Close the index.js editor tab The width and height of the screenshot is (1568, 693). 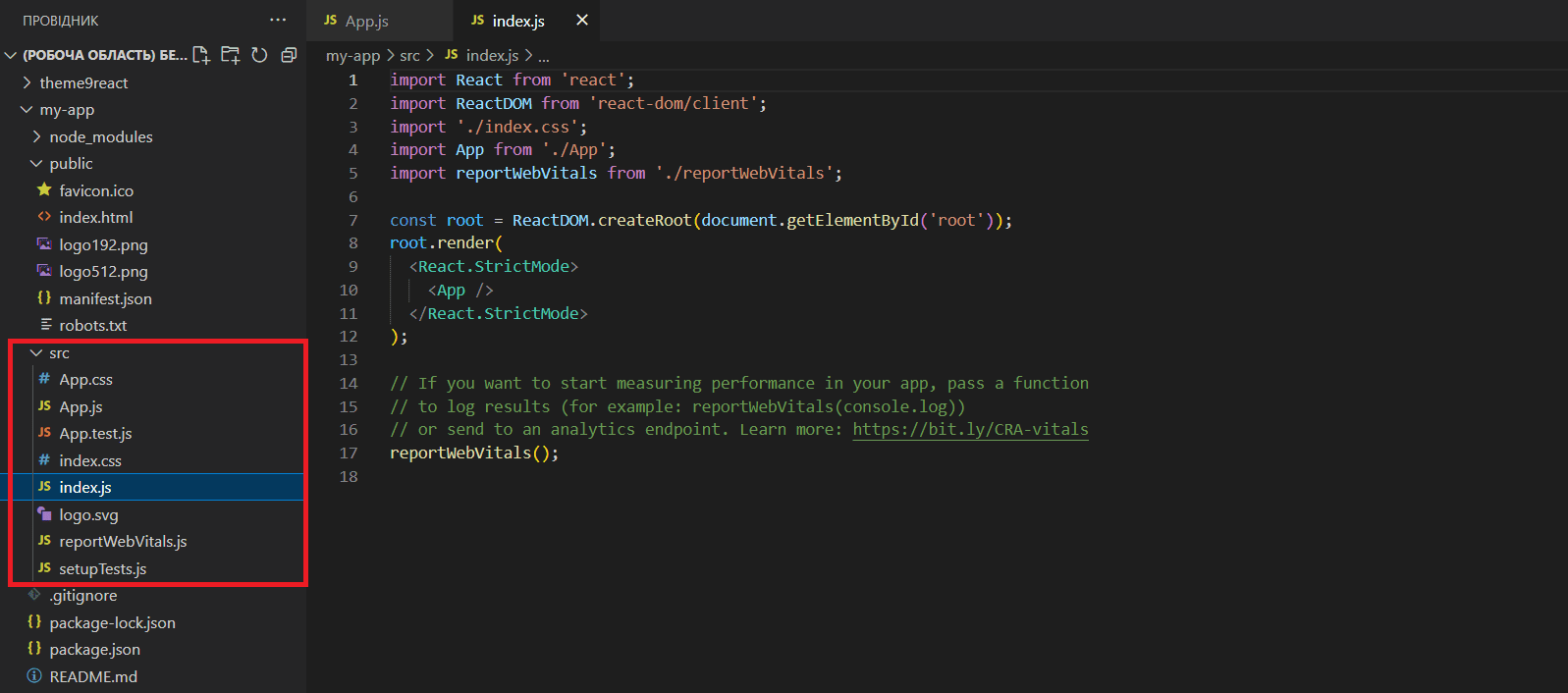(x=581, y=20)
